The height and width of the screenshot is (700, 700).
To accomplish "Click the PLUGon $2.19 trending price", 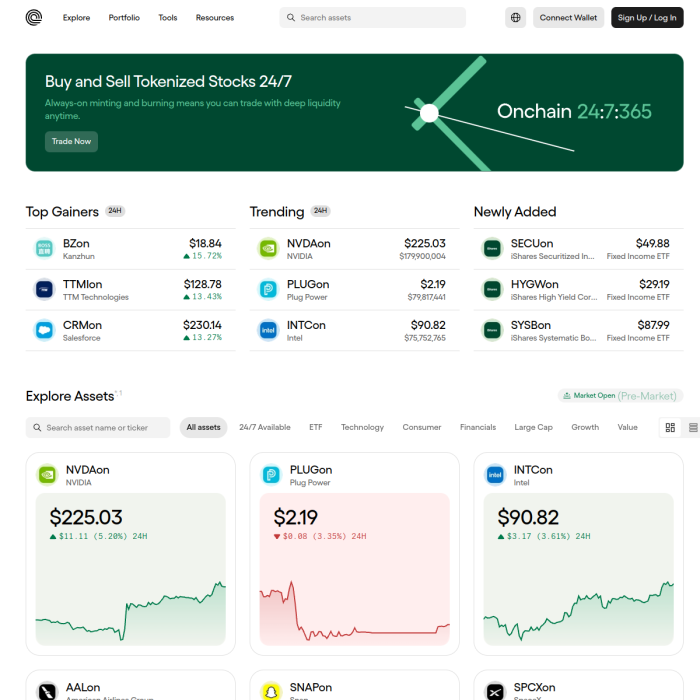I will (x=433, y=284).
